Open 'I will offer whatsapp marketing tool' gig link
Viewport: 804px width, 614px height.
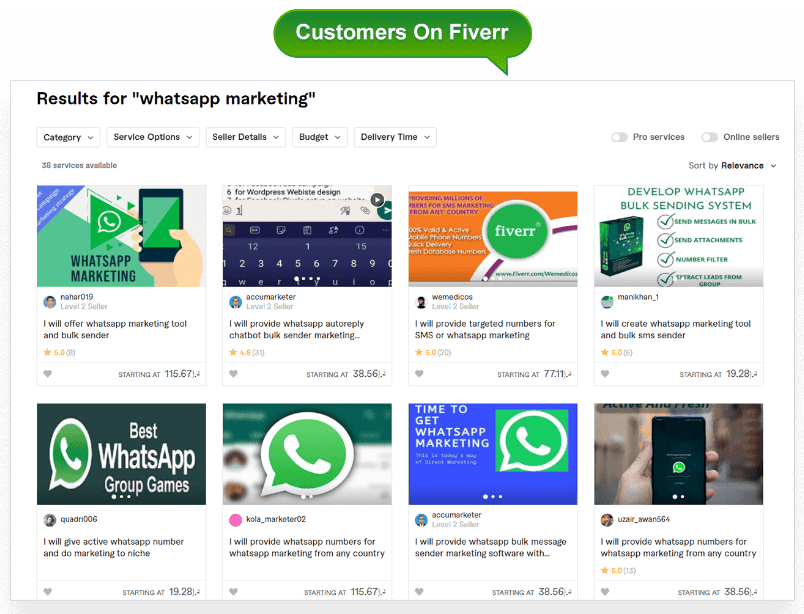115,329
